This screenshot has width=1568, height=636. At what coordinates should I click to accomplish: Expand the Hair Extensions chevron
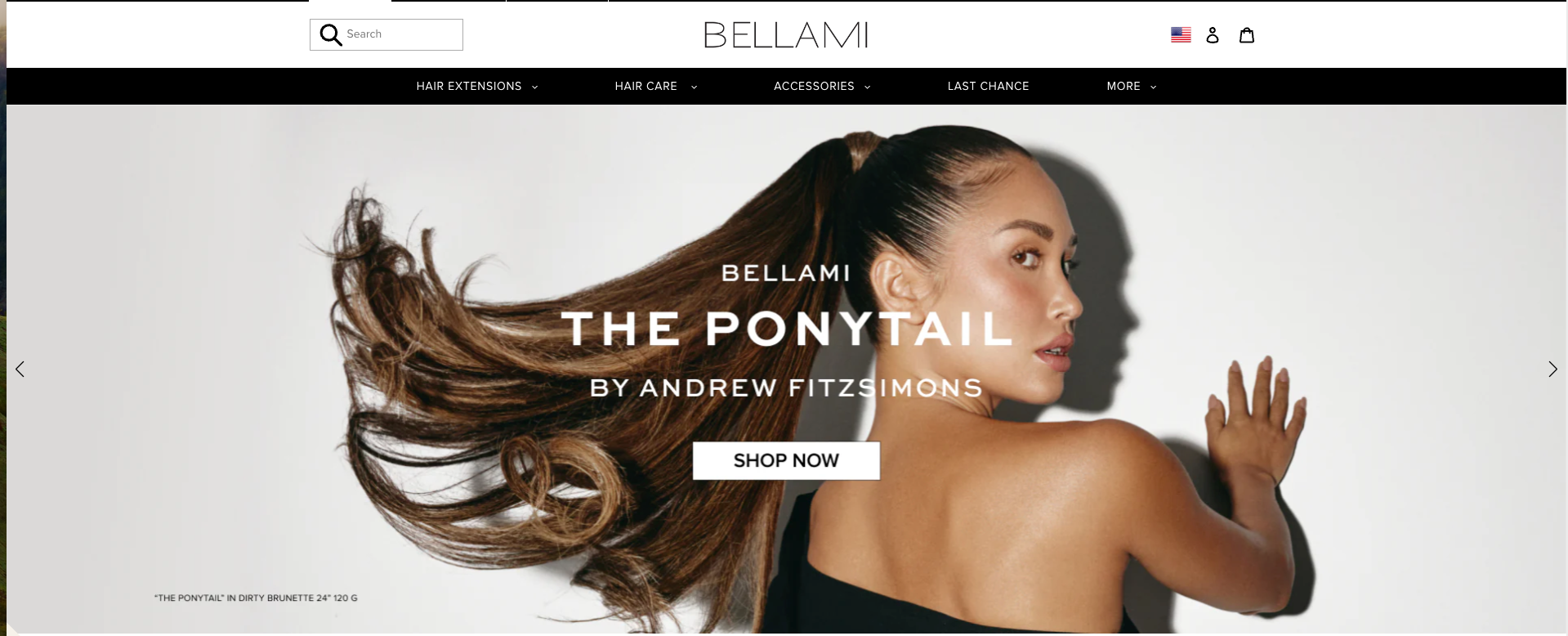point(535,87)
